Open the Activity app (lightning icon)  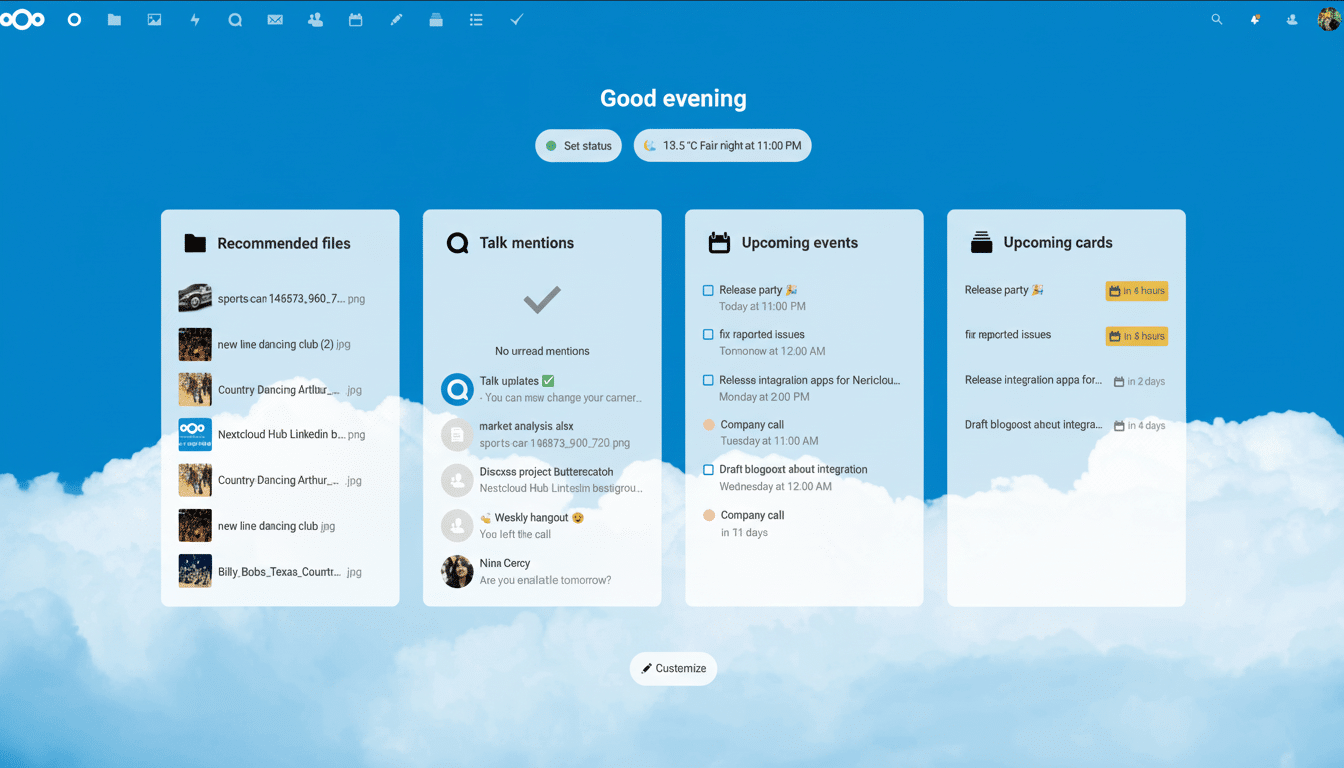point(195,19)
